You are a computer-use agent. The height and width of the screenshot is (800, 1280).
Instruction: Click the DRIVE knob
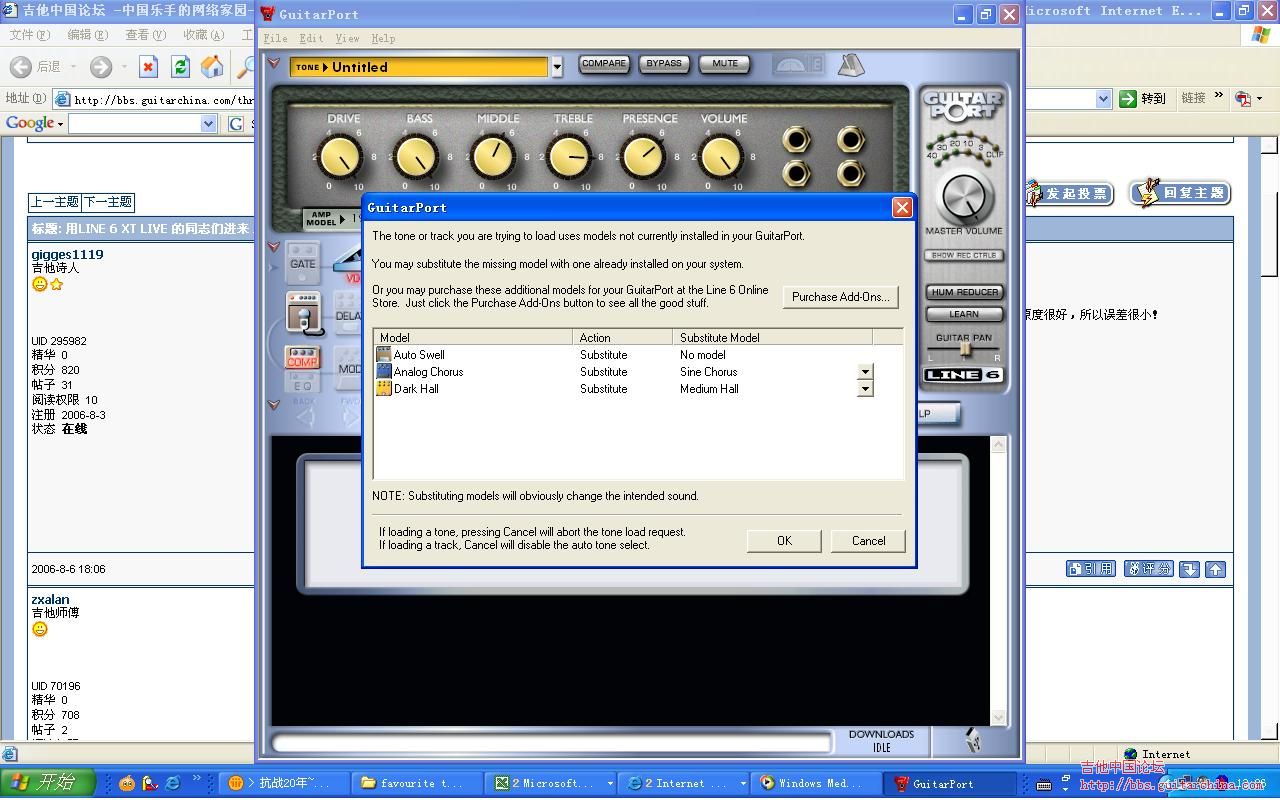342,157
